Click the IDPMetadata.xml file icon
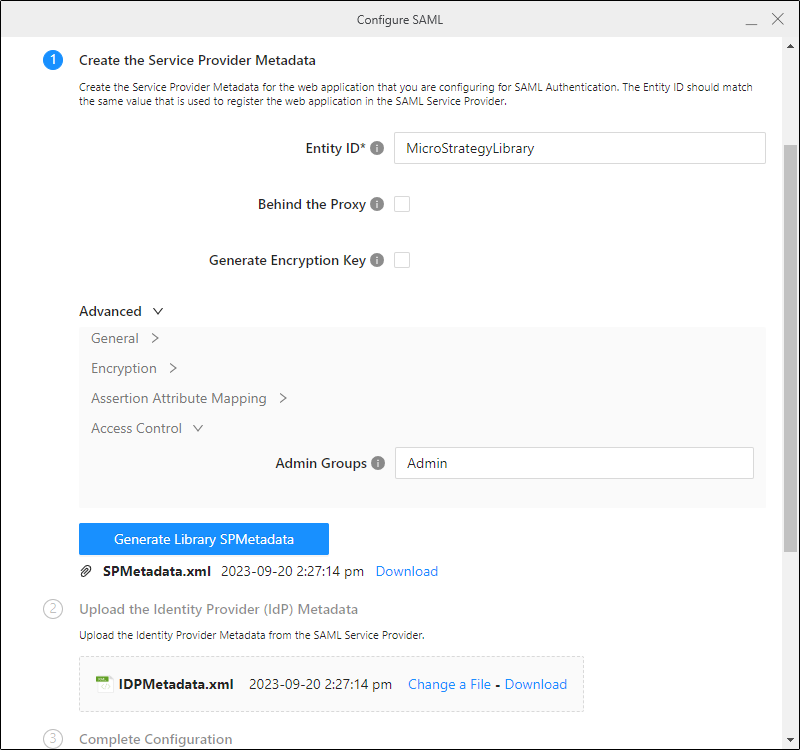This screenshot has height=750, width=800. tap(103, 684)
